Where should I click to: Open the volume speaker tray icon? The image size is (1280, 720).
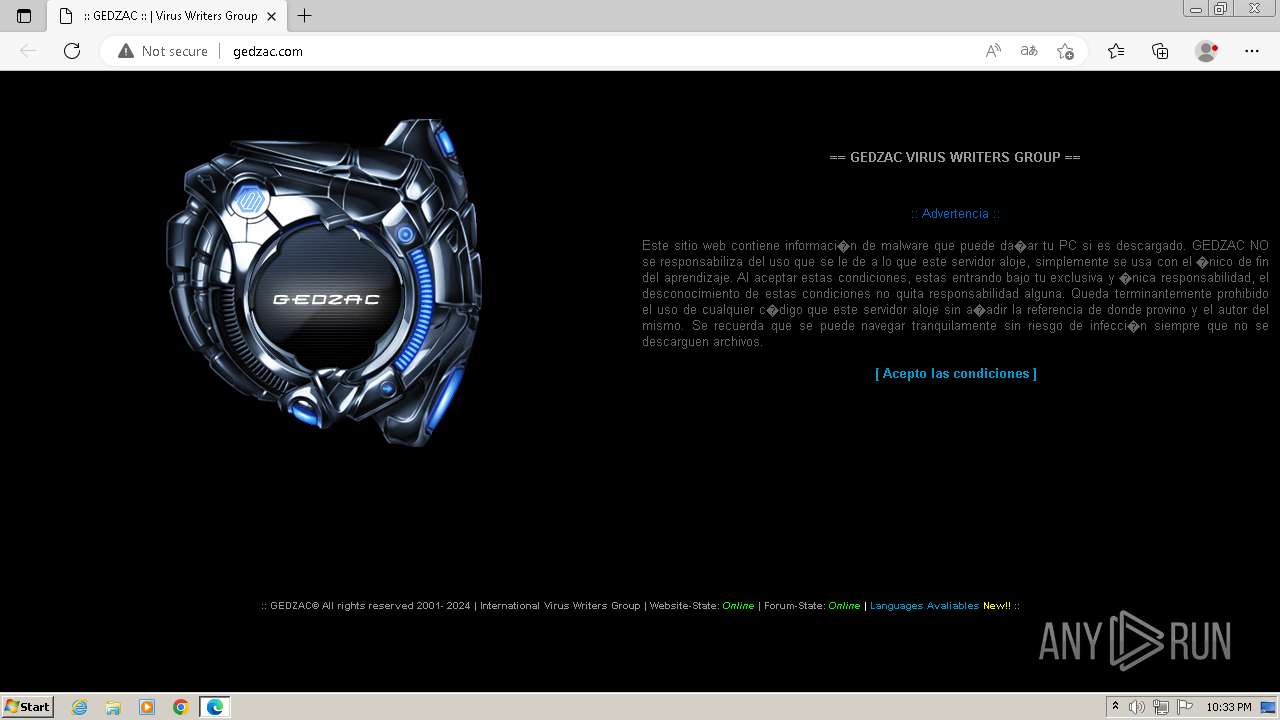[1137, 707]
